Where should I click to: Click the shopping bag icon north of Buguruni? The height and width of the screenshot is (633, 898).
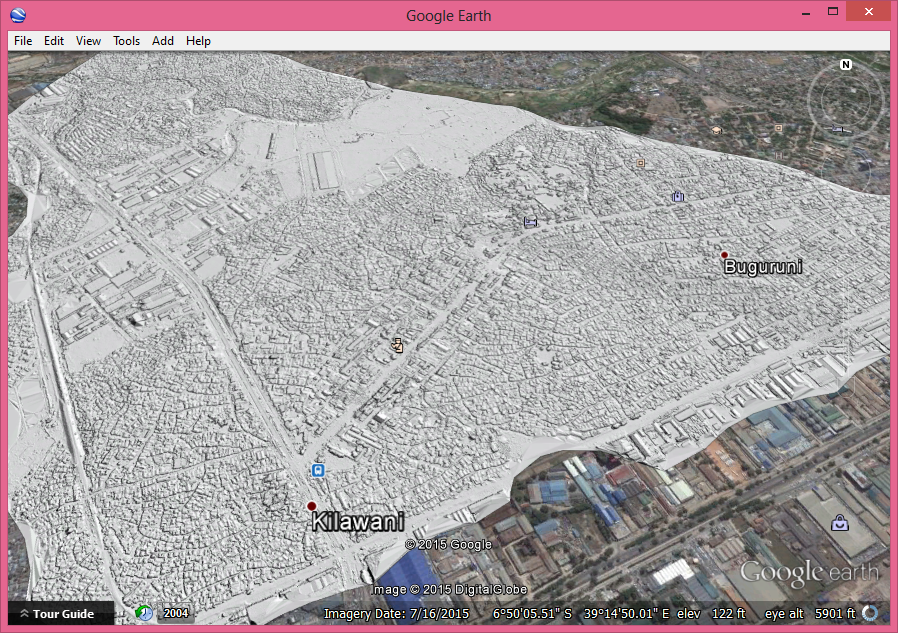pyautogui.click(x=678, y=196)
